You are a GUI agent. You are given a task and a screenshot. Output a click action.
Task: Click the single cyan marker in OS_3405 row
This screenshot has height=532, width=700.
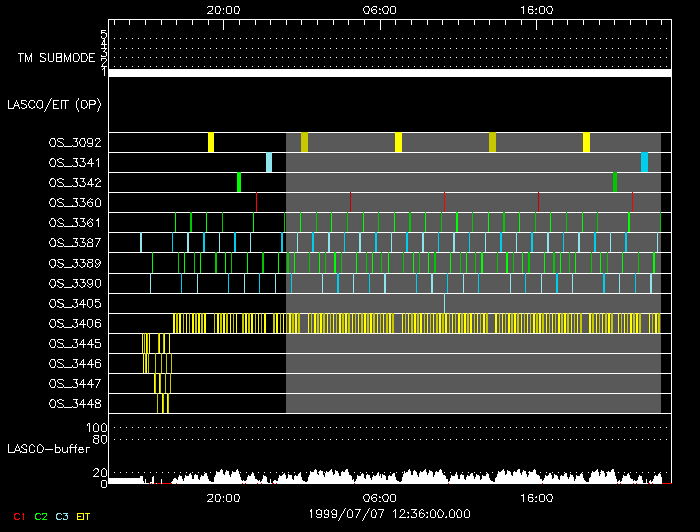(x=445, y=302)
